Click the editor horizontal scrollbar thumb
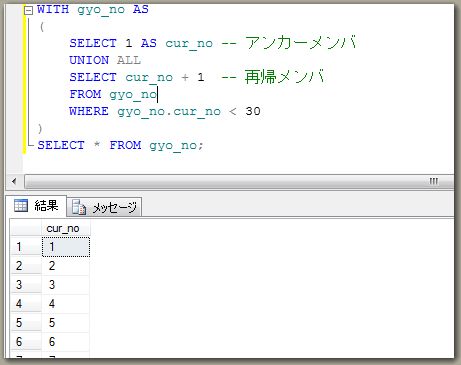This screenshot has height=365, width=461. 239,182
